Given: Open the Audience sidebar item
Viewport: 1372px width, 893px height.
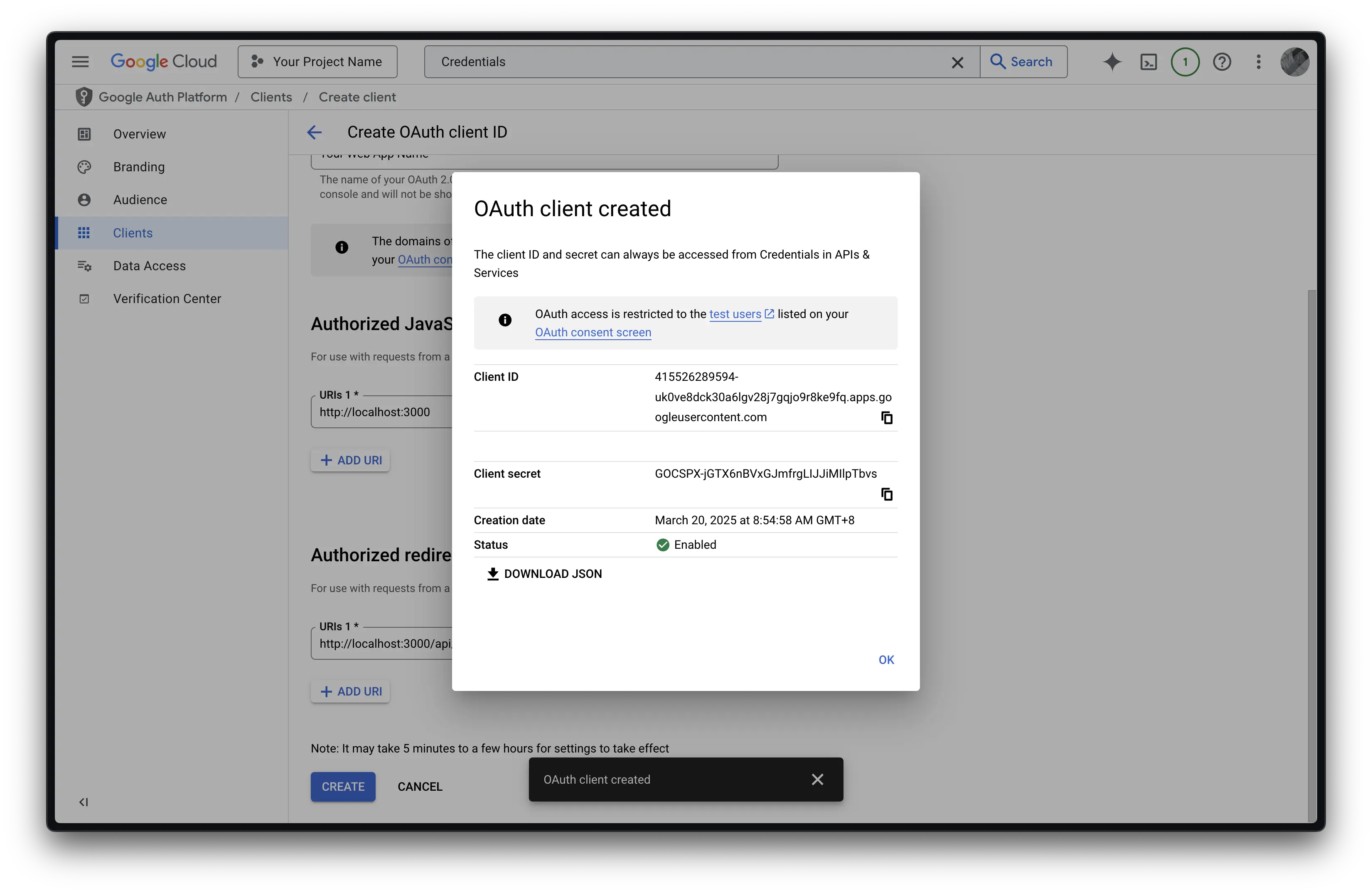Looking at the screenshot, I should click(172, 200).
